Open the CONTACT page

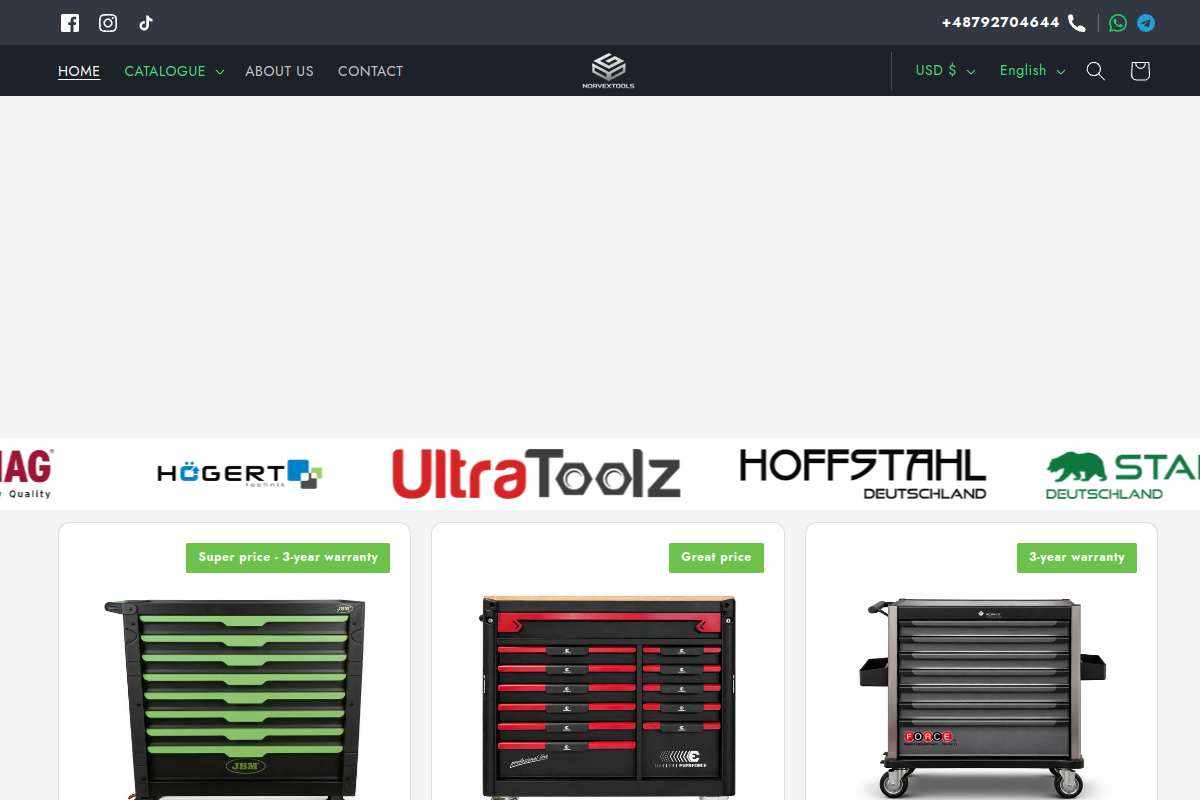point(370,71)
